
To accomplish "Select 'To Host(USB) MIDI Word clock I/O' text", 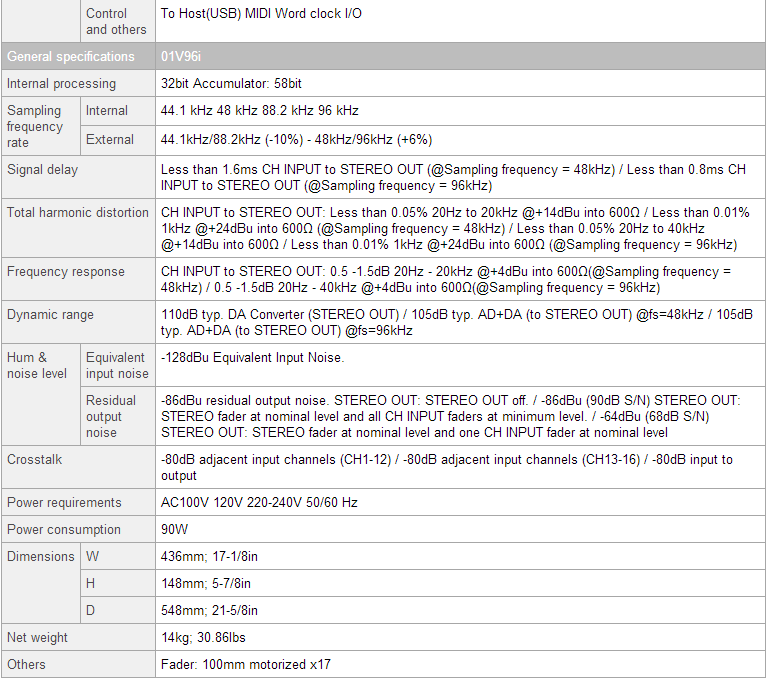I will pyautogui.click(x=261, y=14).
